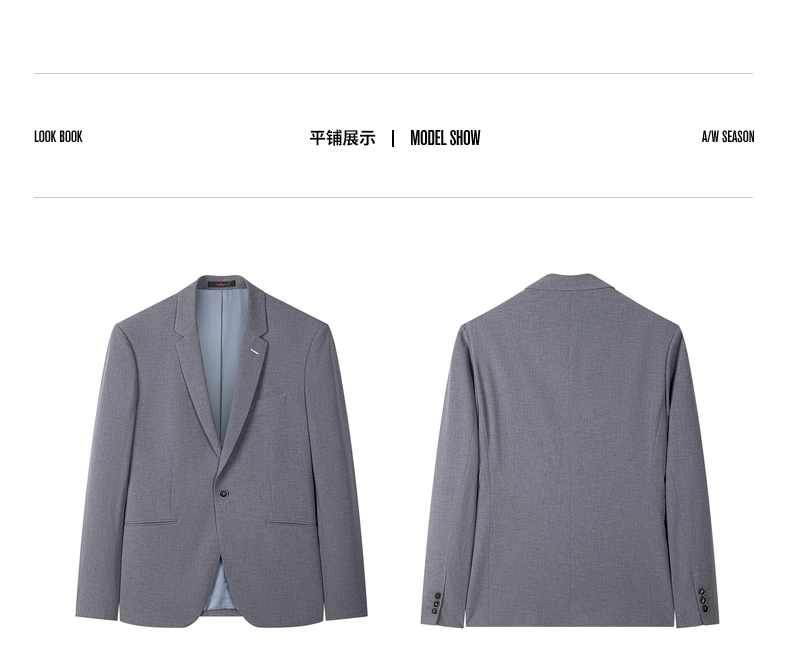Click the right hip pocket on front view
The image size is (790, 653).
[290, 523]
